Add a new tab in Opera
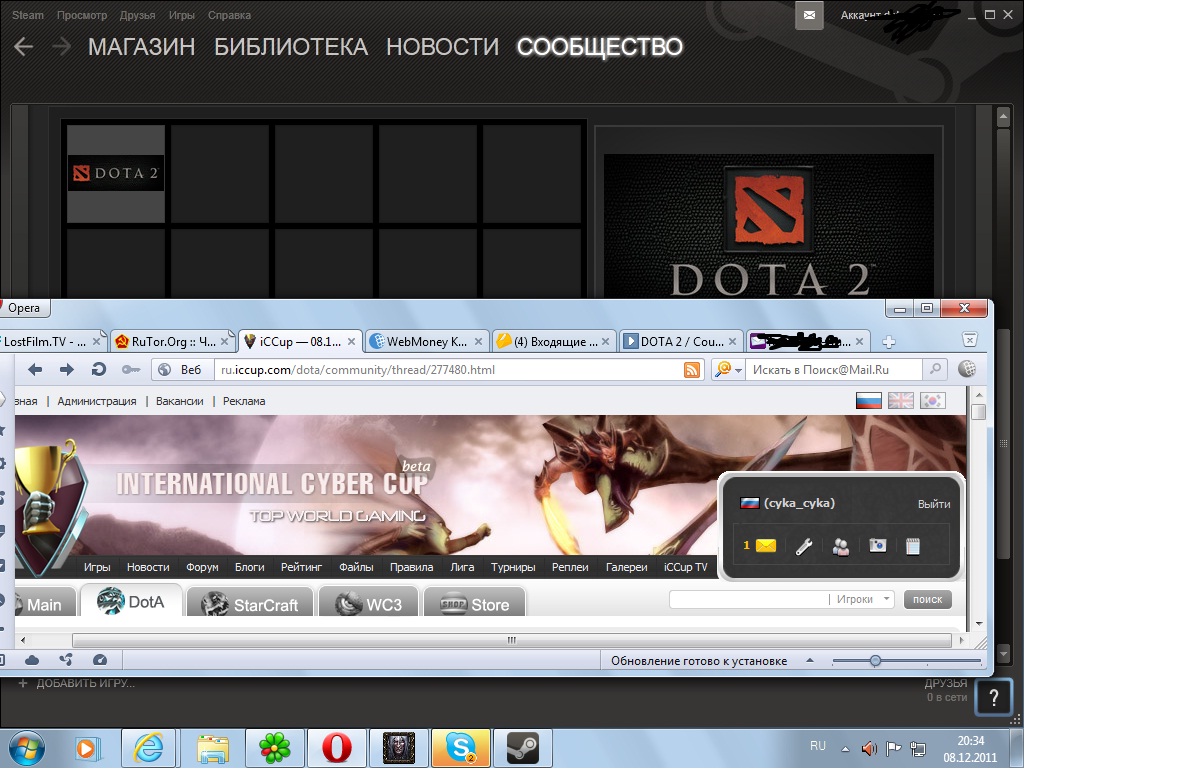 tap(888, 342)
